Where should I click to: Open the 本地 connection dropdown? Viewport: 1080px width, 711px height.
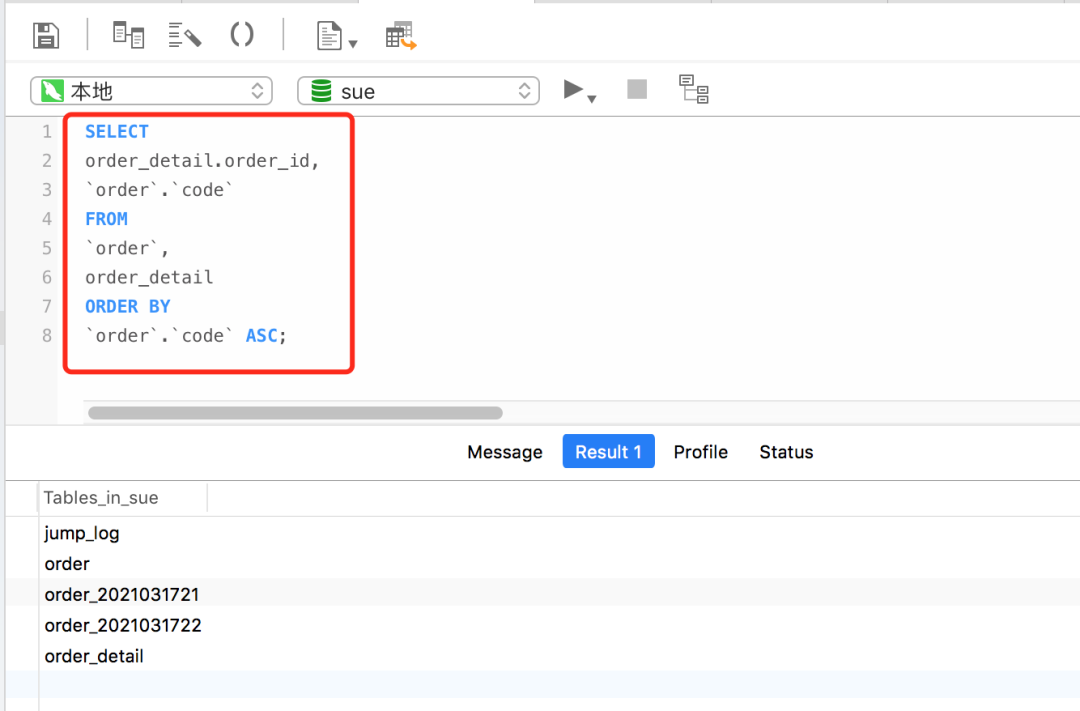point(150,90)
